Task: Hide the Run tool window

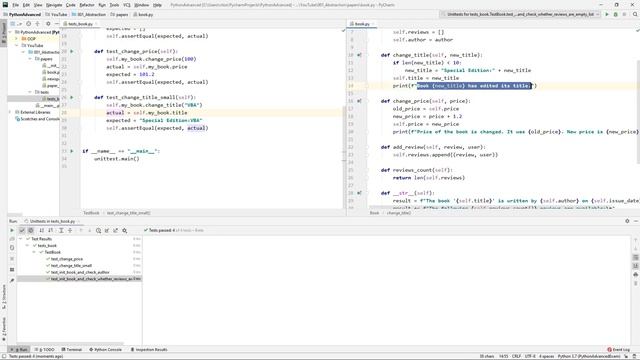Action: point(636,221)
